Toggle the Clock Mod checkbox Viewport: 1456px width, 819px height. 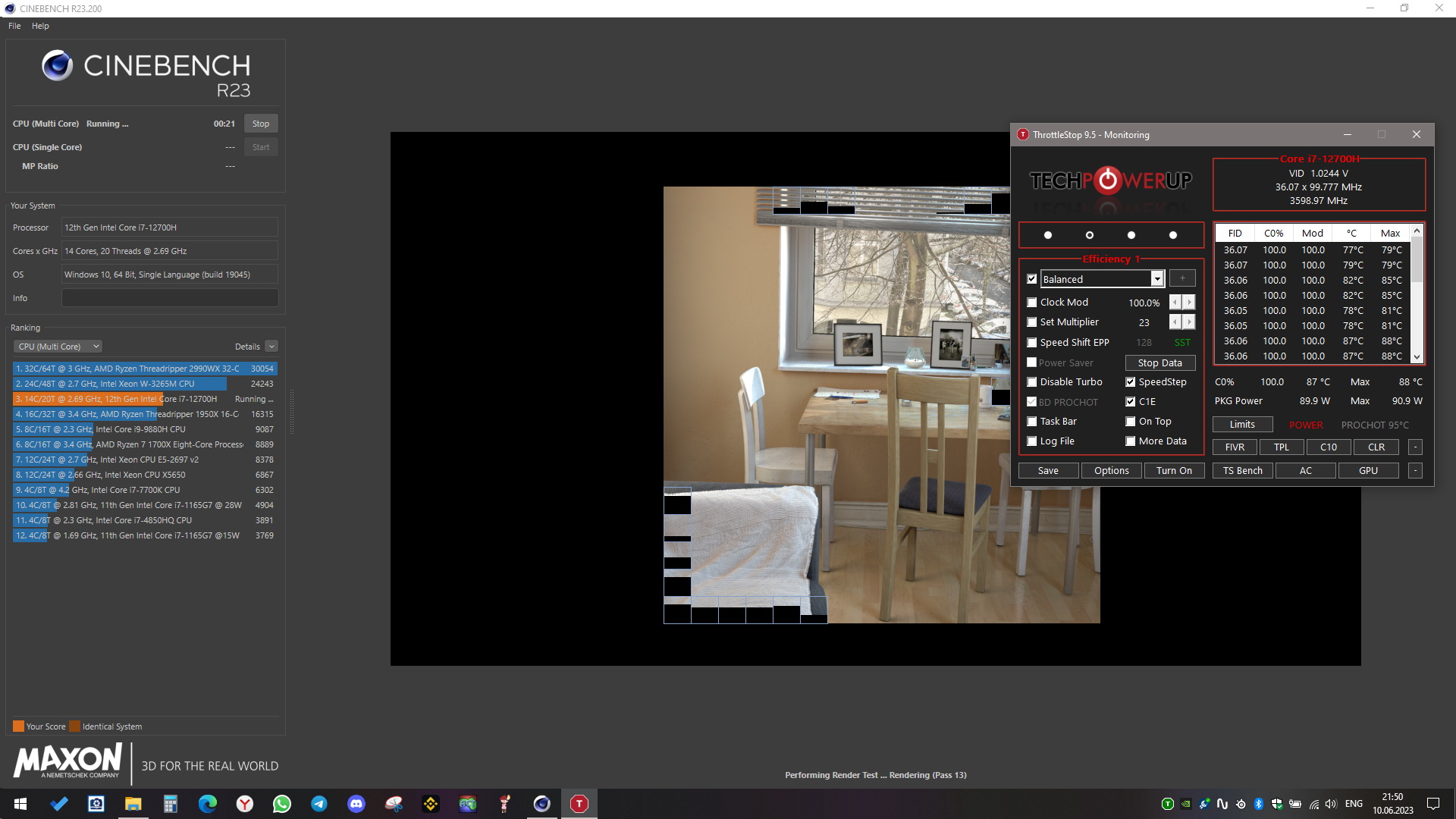1031,303
